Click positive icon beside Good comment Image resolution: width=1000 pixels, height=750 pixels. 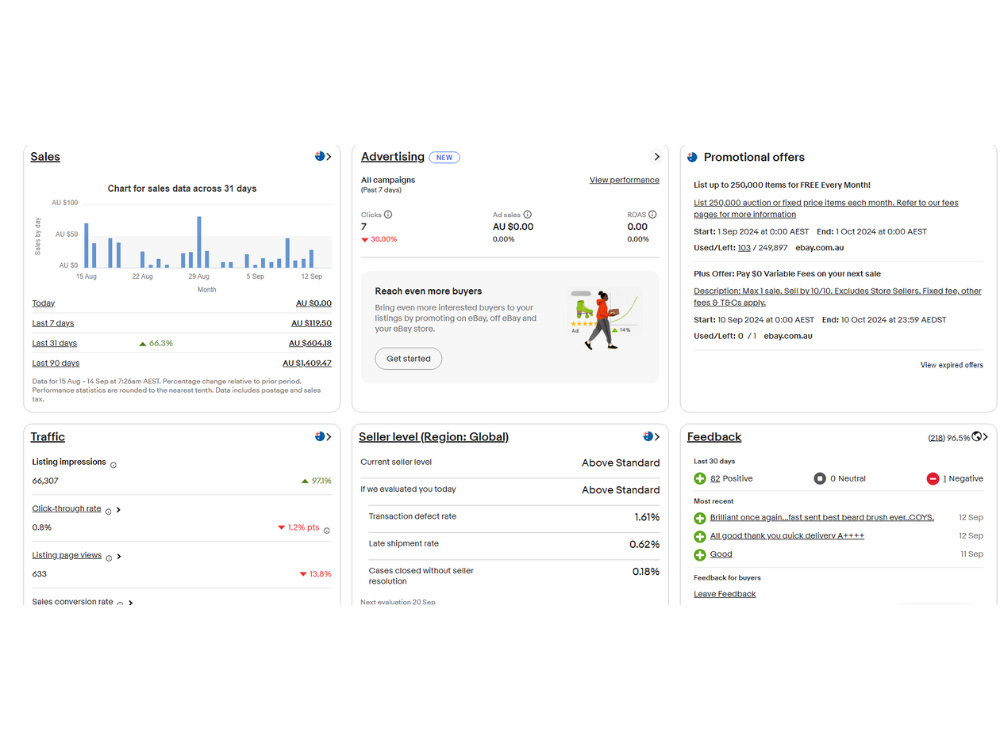[x=700, y=555]
